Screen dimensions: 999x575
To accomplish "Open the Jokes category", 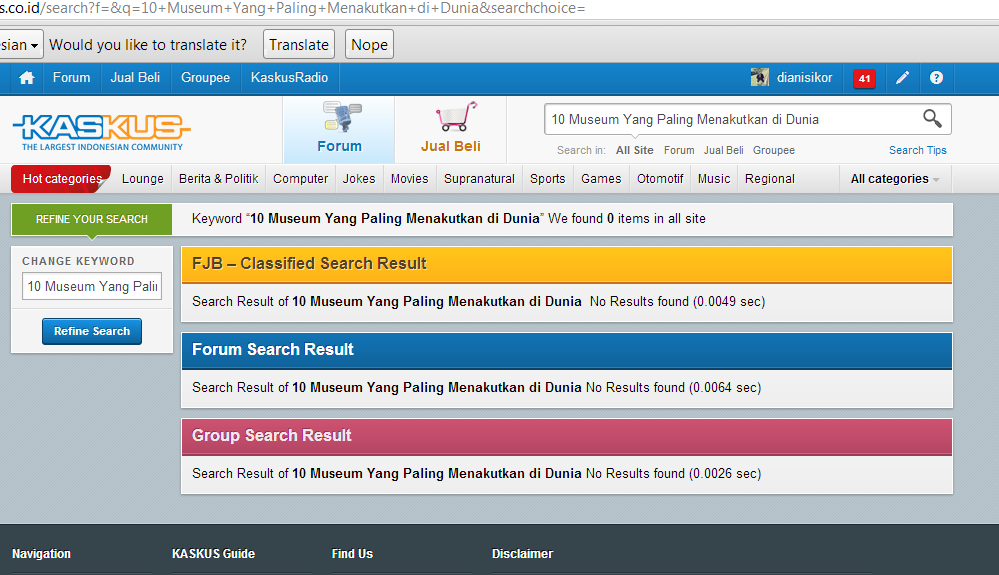I will tap(359, 179).
